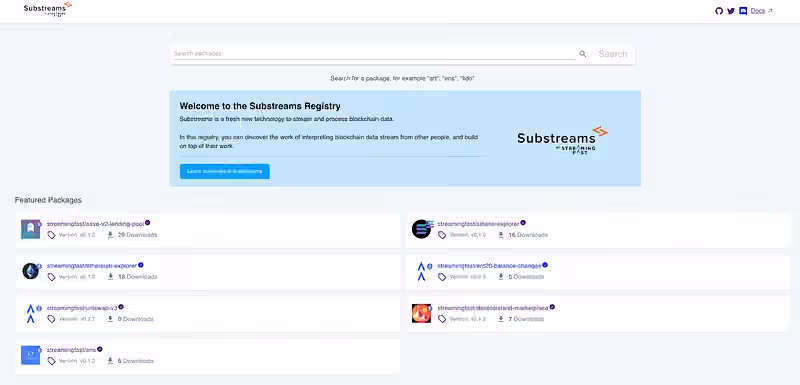The image size is (800, 385).
Task: Open streamingfast/uniswap-v3 package link
Action: [x=82, y=307]
